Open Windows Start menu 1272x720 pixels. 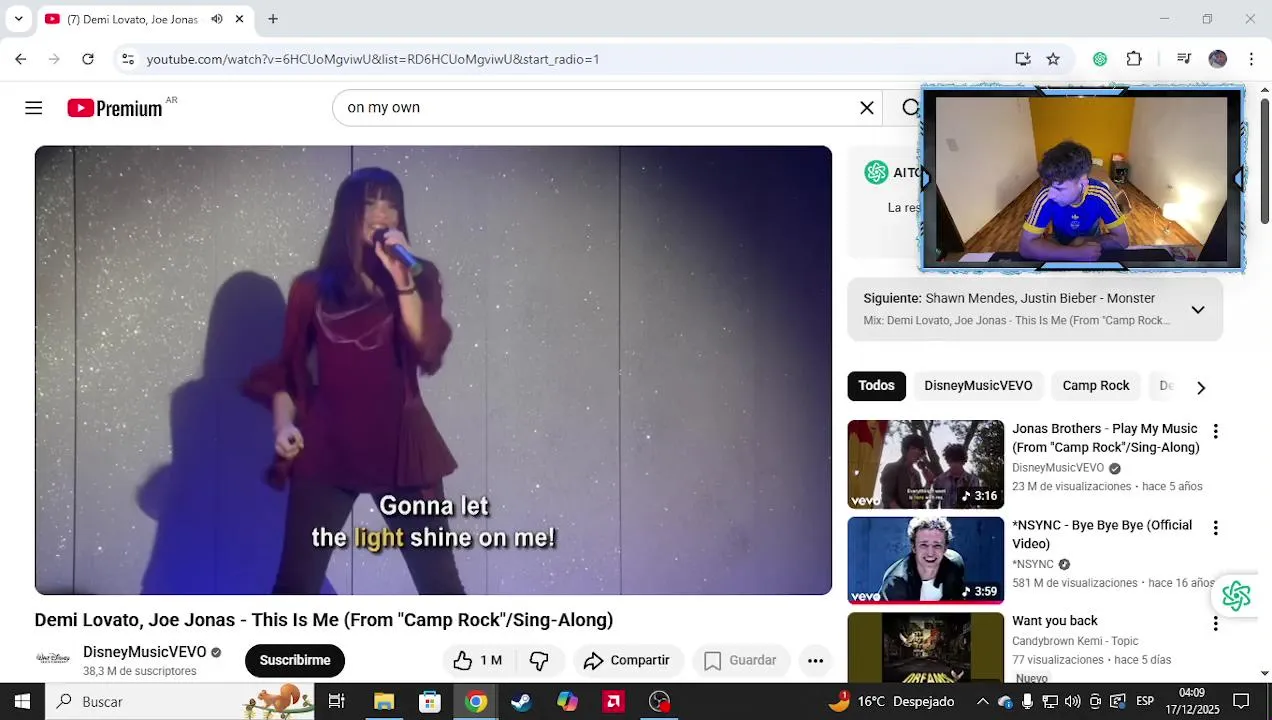tap(22, 702)
